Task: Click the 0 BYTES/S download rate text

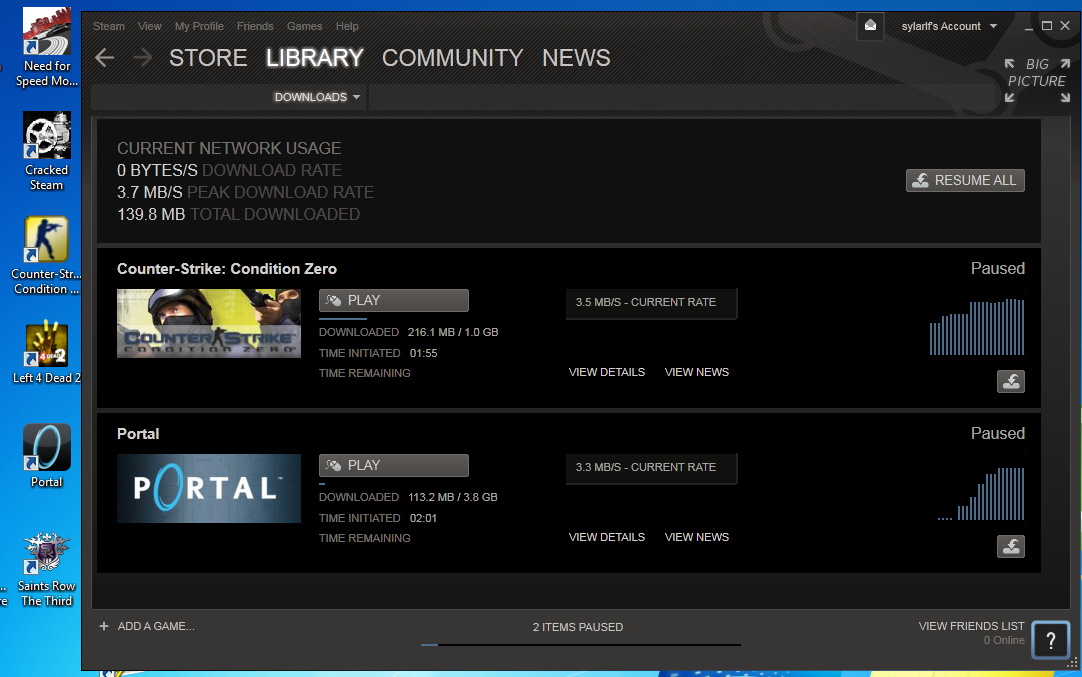Action: (229, 170)
